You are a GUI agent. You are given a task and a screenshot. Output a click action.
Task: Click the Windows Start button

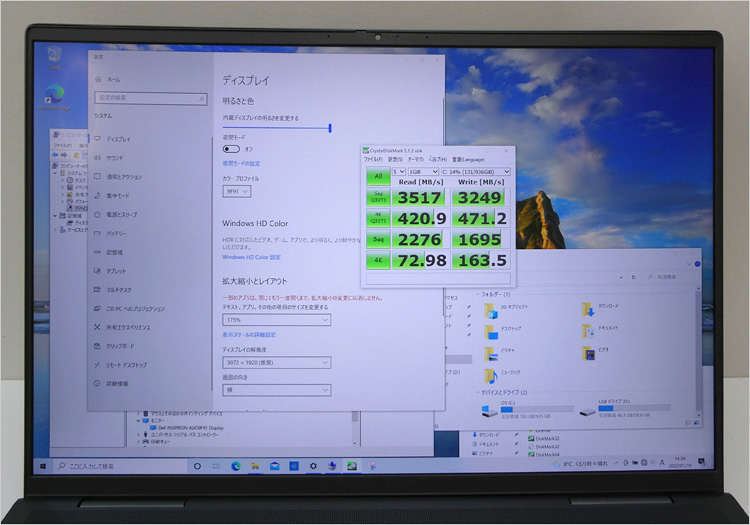pyautogui.click(x=44, y=466)
